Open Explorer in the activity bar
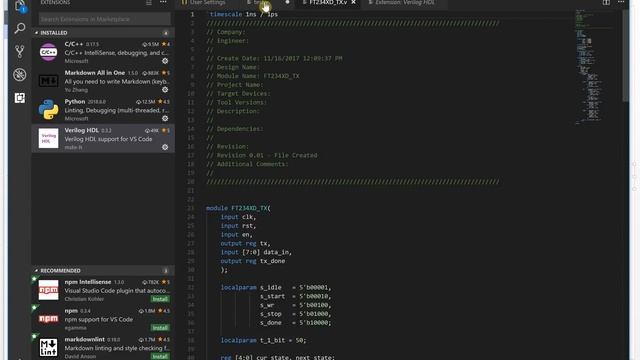The width and height of the screenshot is (640, 360). click(x=20, y=6)
